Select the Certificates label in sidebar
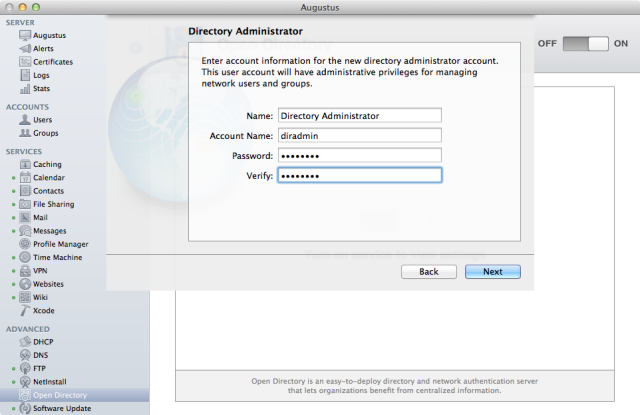 [53, 62]
